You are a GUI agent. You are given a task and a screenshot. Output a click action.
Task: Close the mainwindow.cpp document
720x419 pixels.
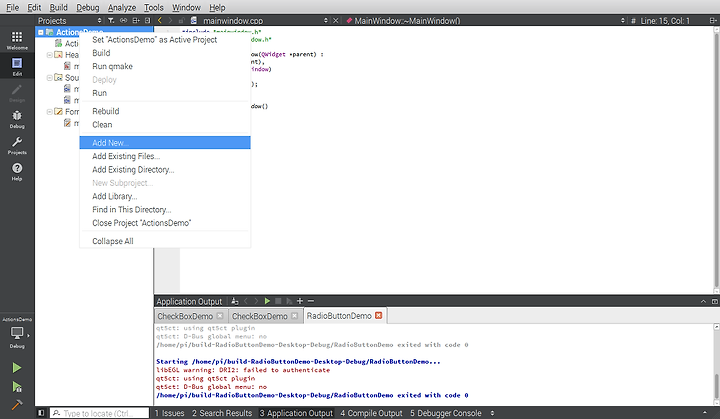[x=336, y=20]
